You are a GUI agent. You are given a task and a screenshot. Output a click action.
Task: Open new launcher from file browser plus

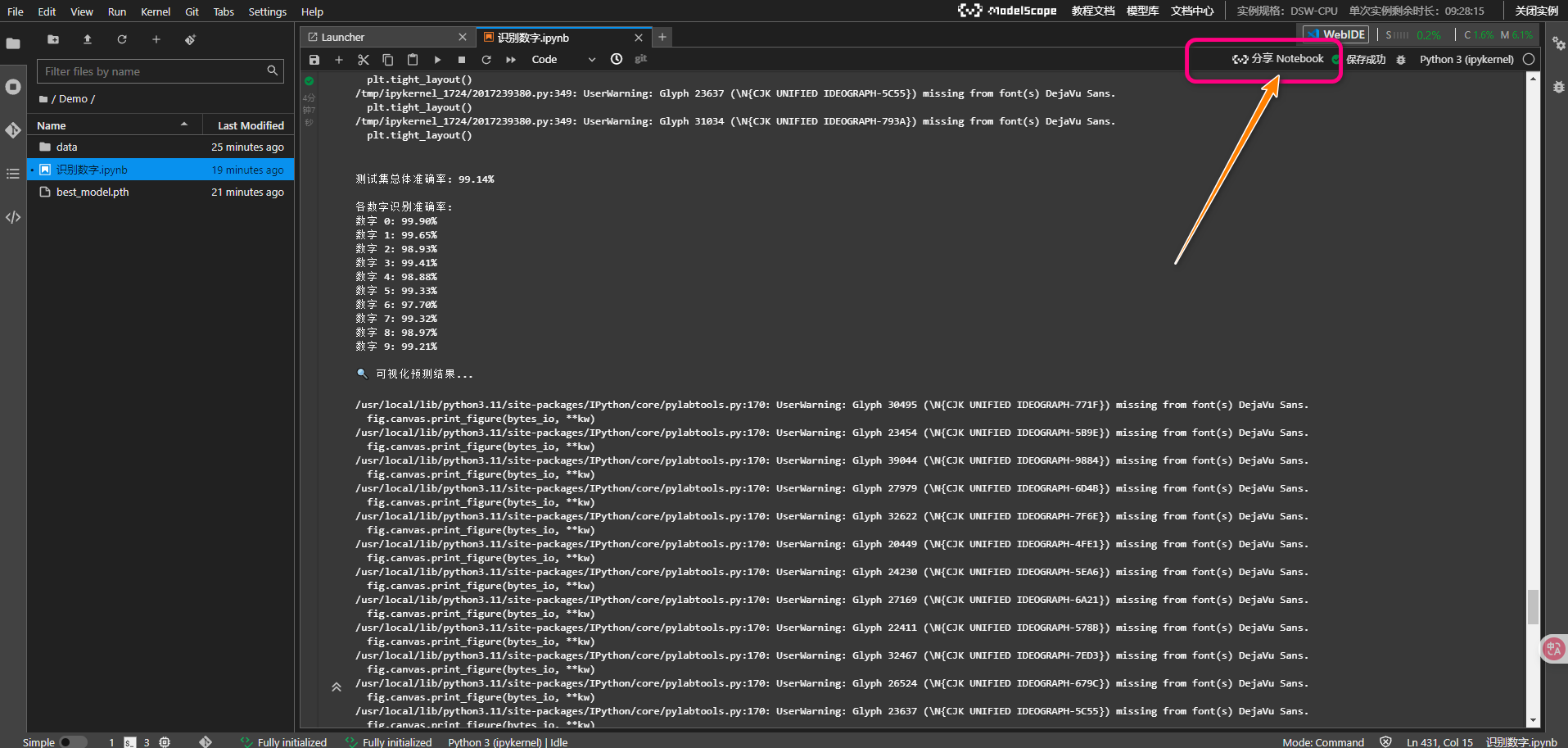click(156, 39)
